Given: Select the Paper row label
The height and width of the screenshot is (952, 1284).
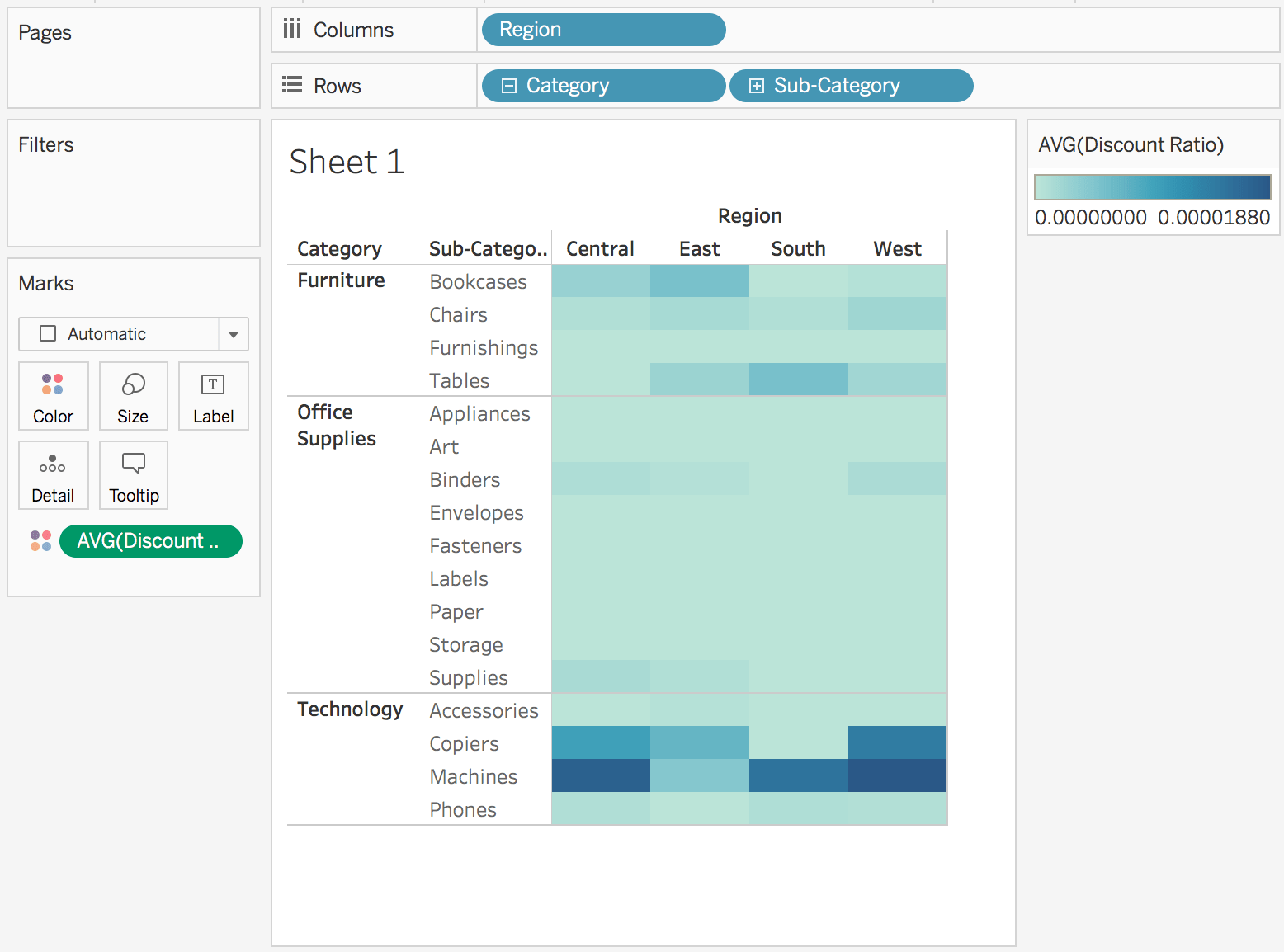Looking at the screenshot, I should point(456,611).
